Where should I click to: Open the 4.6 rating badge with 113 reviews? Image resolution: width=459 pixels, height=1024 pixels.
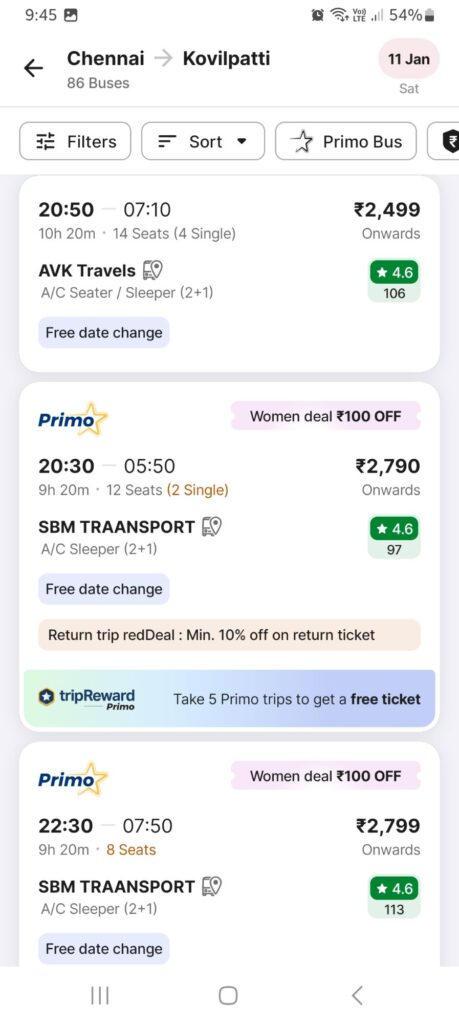394,898
